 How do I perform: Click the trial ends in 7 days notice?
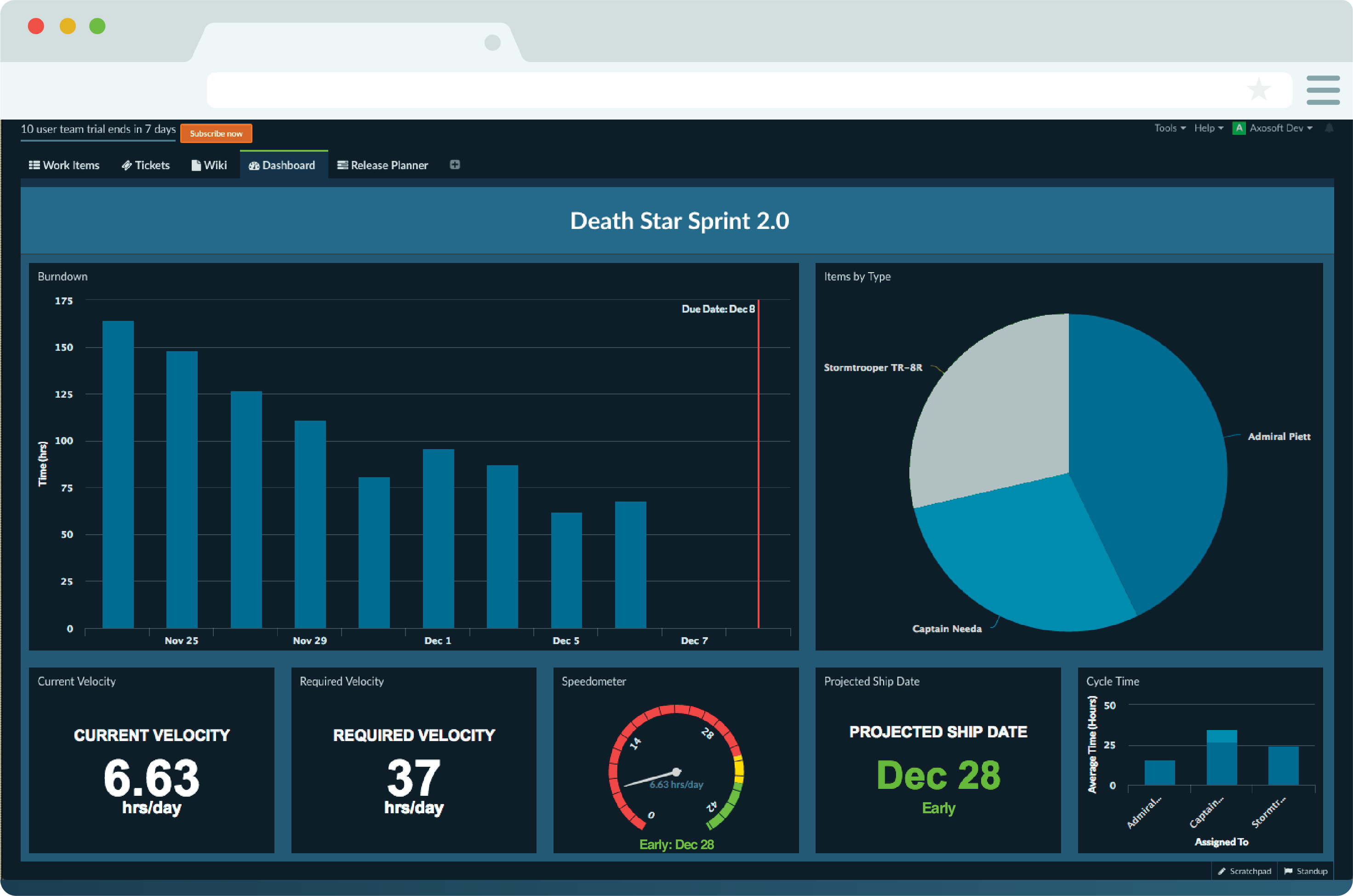tap(98, 129)
